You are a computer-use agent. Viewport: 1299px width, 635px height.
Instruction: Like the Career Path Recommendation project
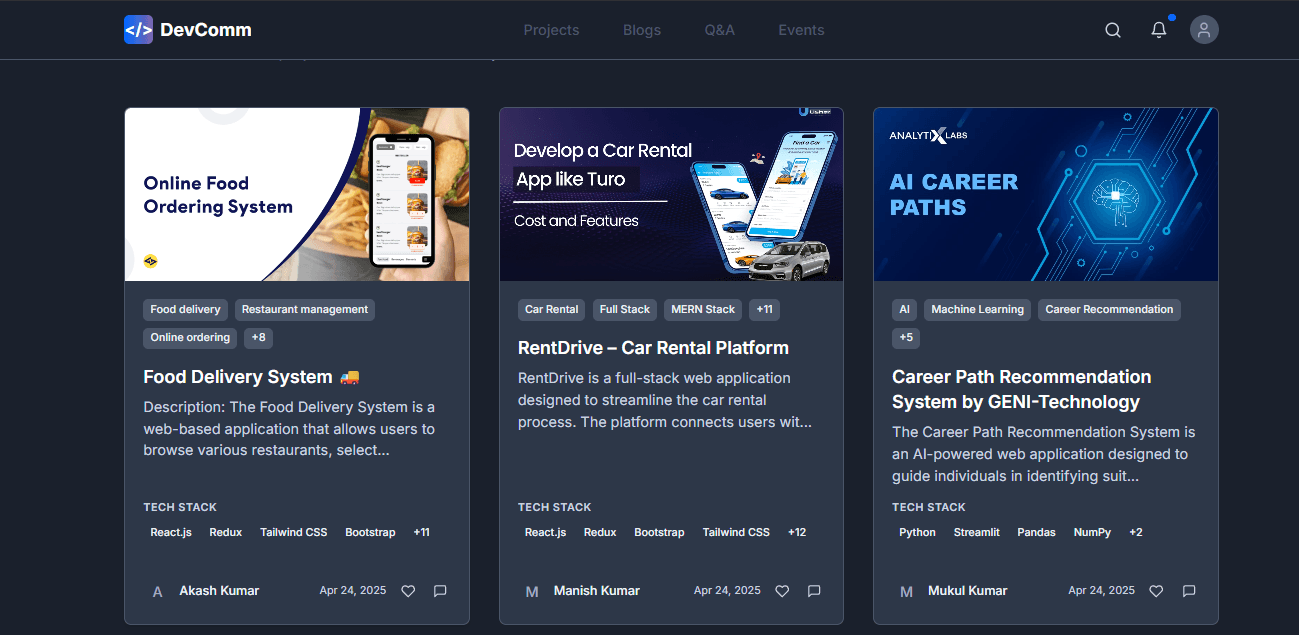click(1156, 591)
